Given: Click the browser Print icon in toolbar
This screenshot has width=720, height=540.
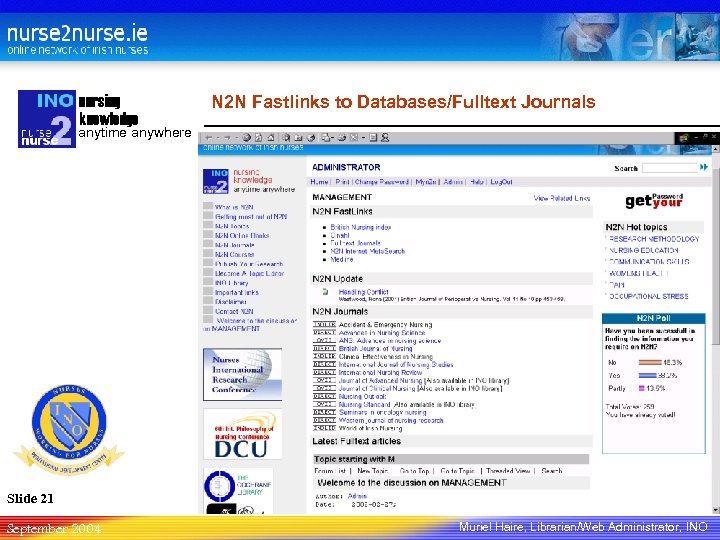Looking at the screenshot, I should point(342,137).
